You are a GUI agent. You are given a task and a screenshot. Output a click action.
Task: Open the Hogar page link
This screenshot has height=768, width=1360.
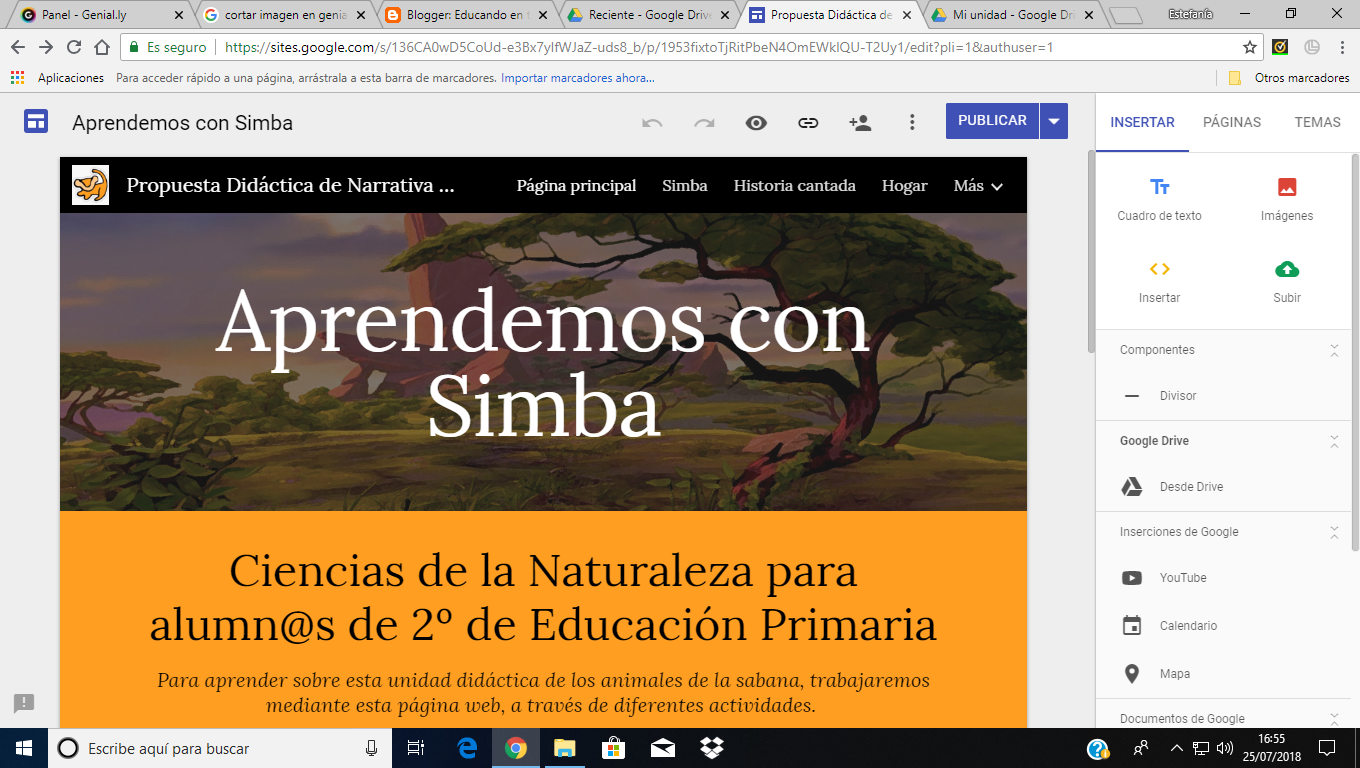(x=905, y=186)
